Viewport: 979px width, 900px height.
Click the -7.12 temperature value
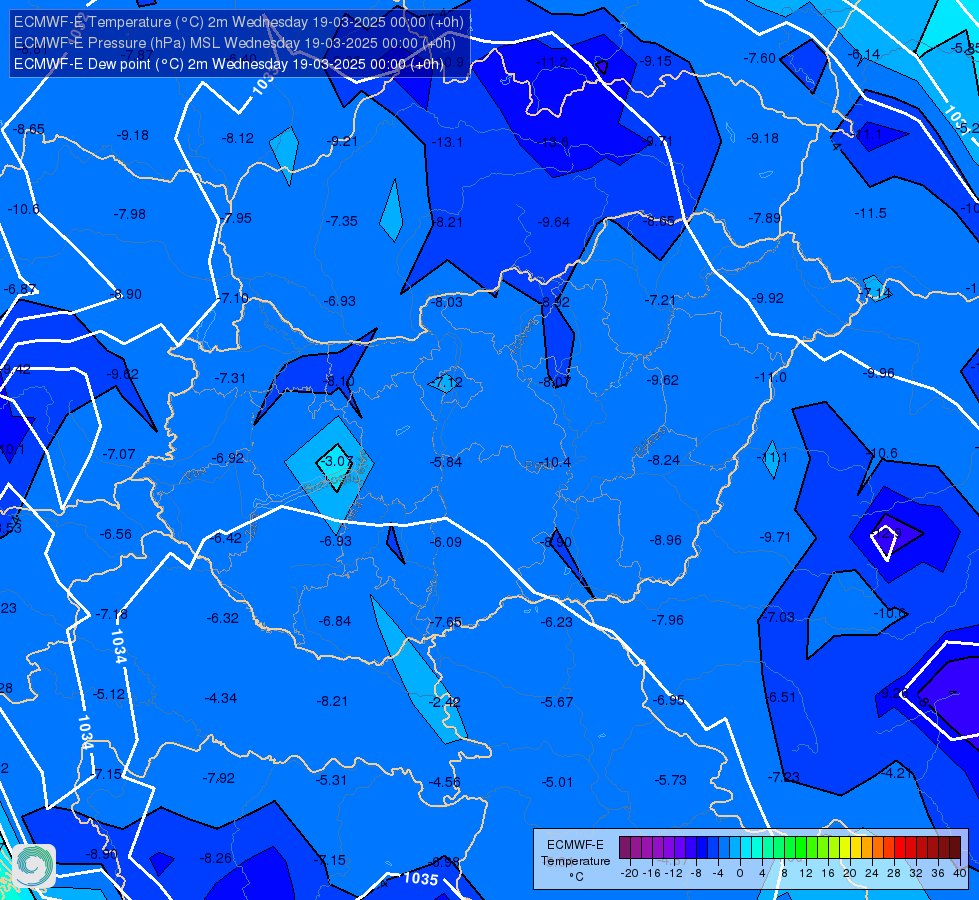click(x=447, y=382)
